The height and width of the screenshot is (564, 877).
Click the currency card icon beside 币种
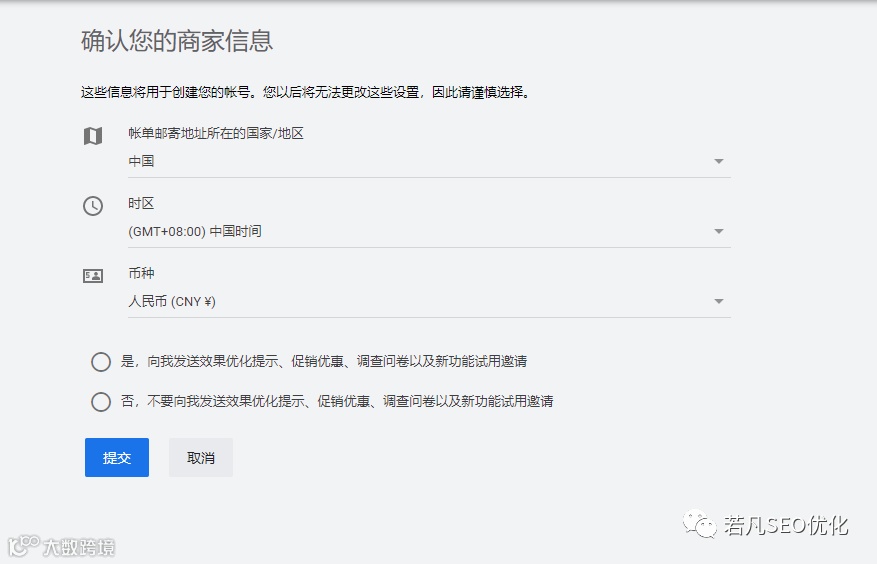click(x=93, y=276)
